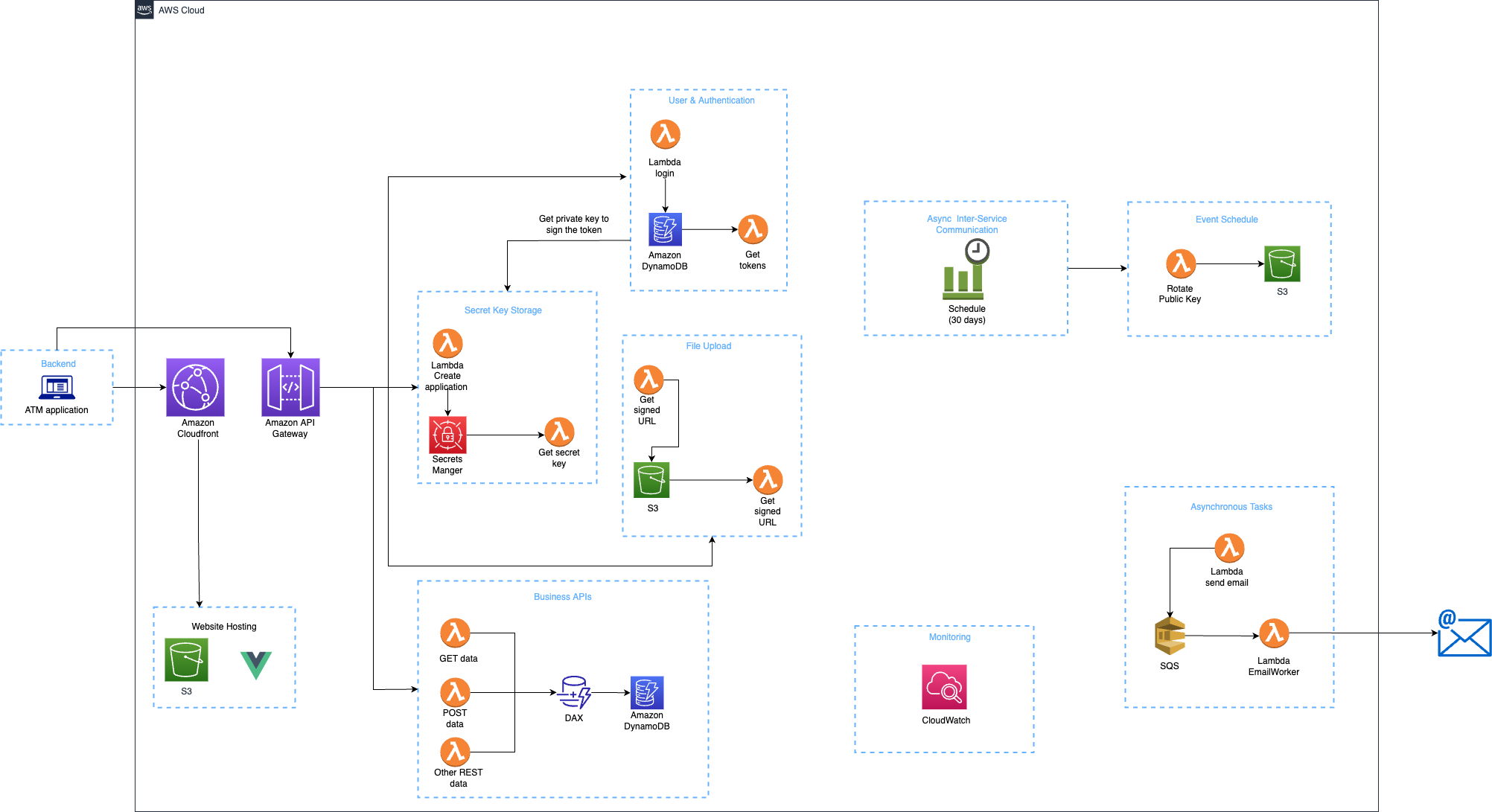
Task: Click the "Asynchronous Tasks" group title
Action: pos(1231,507)
